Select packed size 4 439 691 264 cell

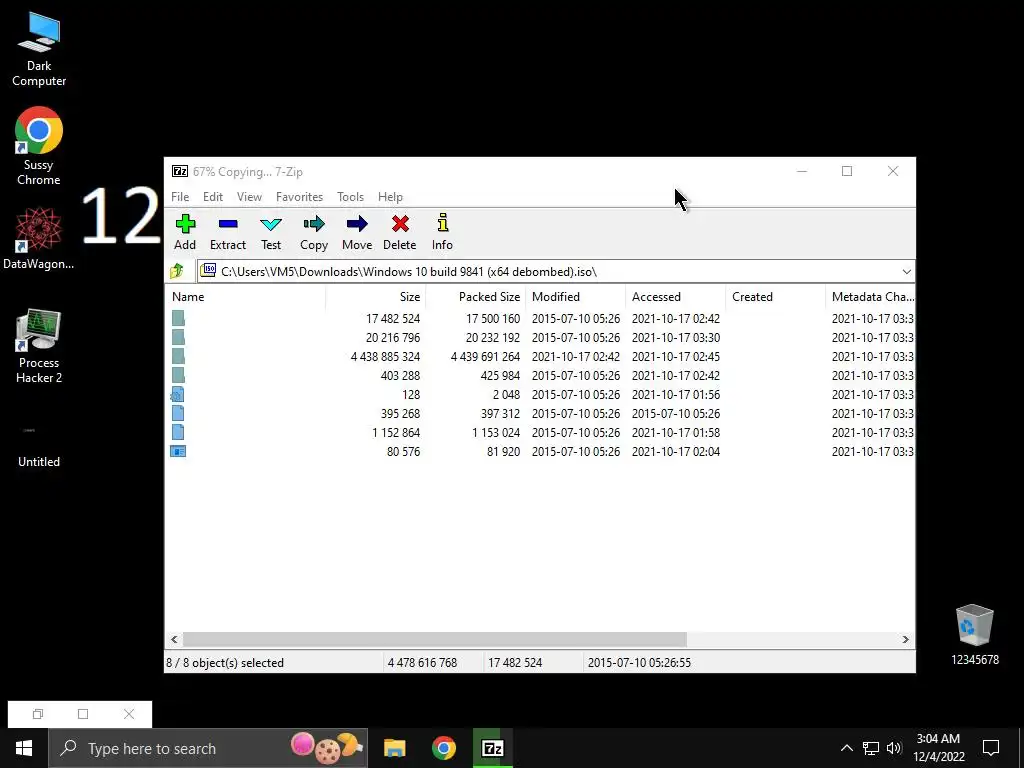coord(485,357)
